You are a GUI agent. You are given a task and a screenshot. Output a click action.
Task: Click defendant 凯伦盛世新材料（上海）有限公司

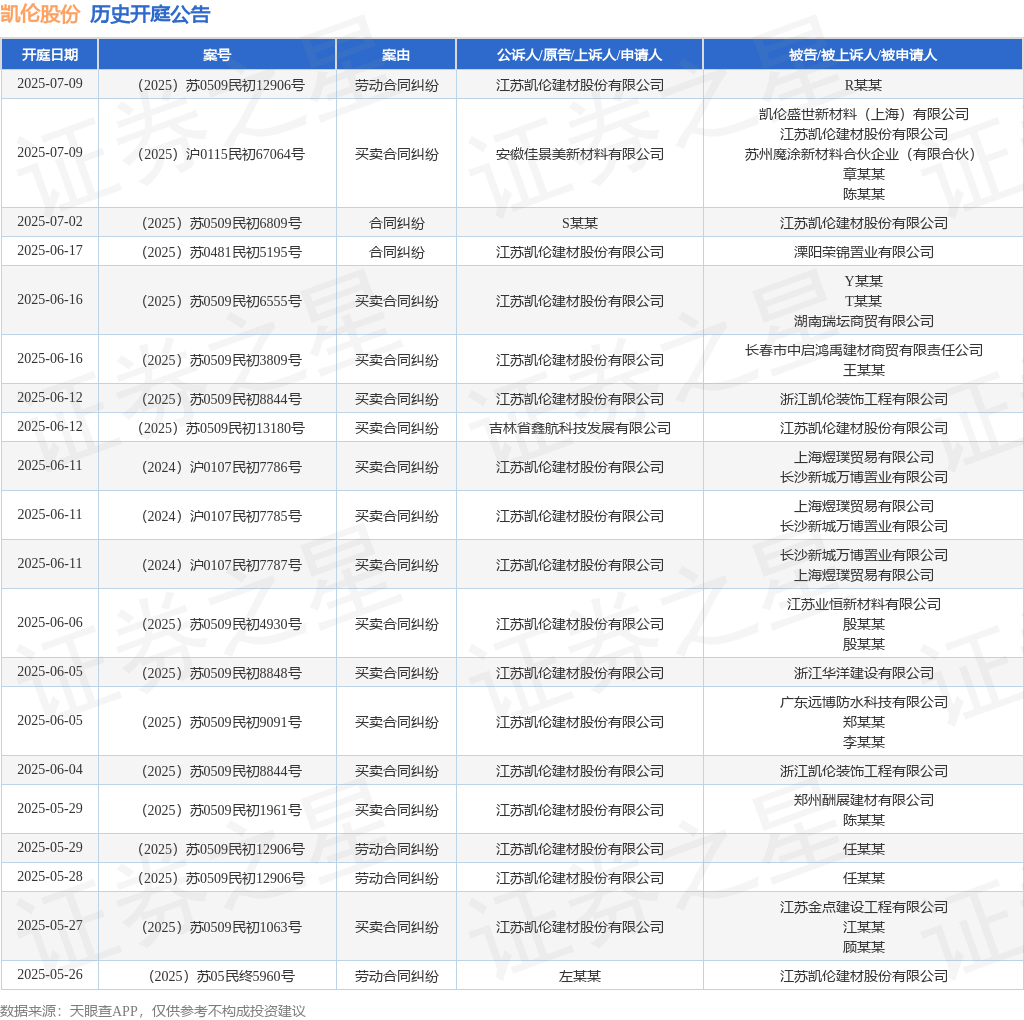[863, 114]
